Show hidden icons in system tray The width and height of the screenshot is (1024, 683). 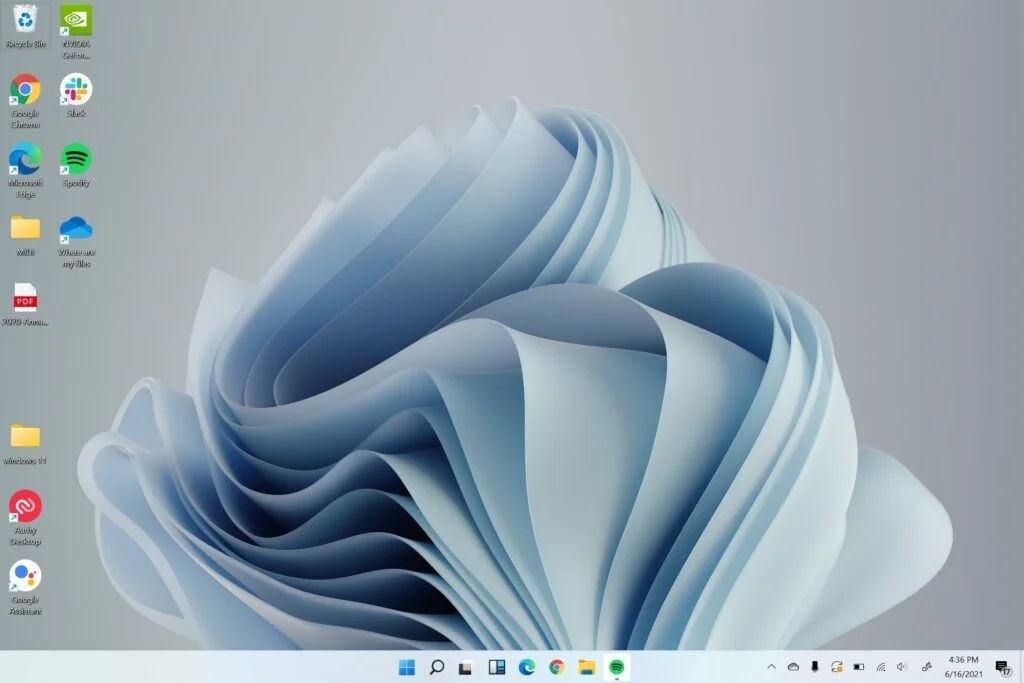click(771, 667)
